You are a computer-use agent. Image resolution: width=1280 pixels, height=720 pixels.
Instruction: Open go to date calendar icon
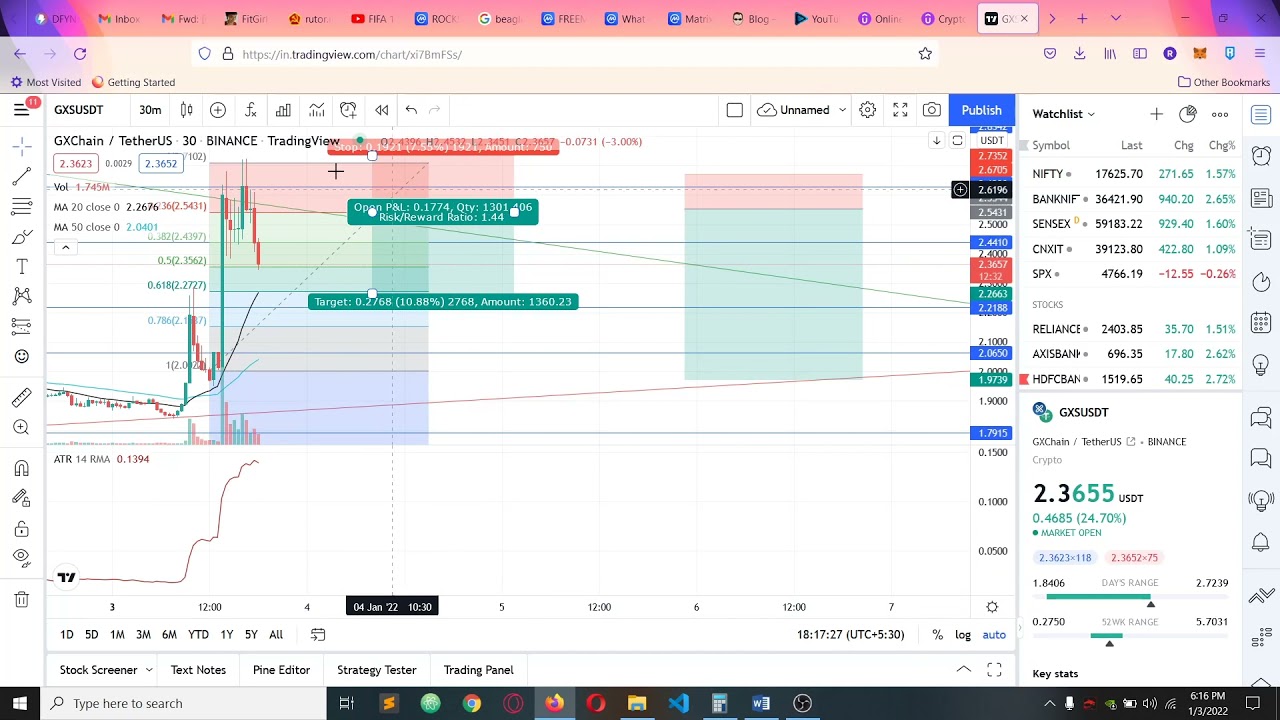click(318, 635)
